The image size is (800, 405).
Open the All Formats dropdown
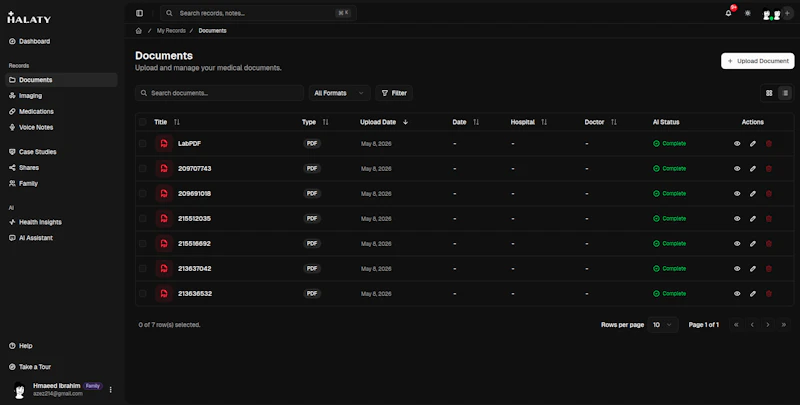[x=339, y=93]
